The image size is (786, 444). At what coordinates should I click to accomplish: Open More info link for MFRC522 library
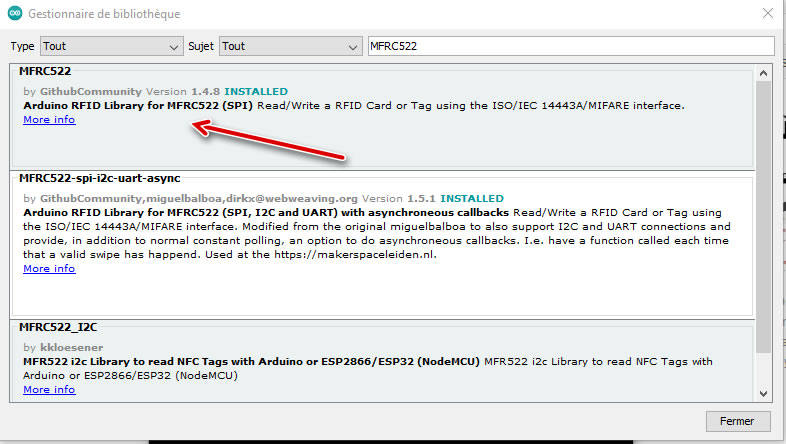click(49, 120)
